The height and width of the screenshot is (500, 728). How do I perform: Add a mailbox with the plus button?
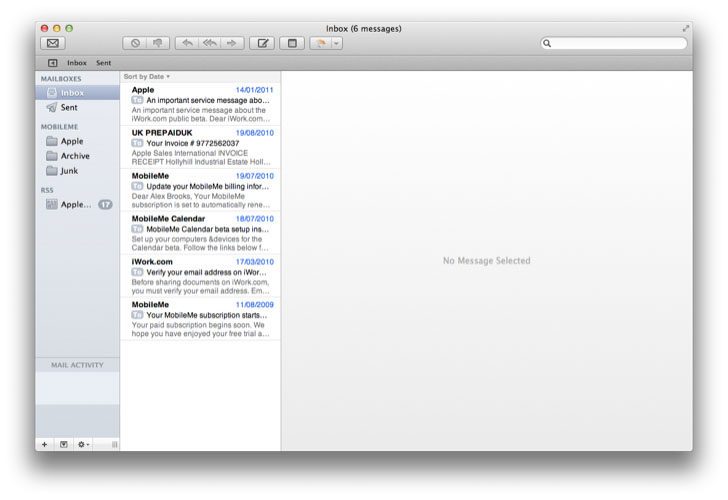tap(45, 444)
